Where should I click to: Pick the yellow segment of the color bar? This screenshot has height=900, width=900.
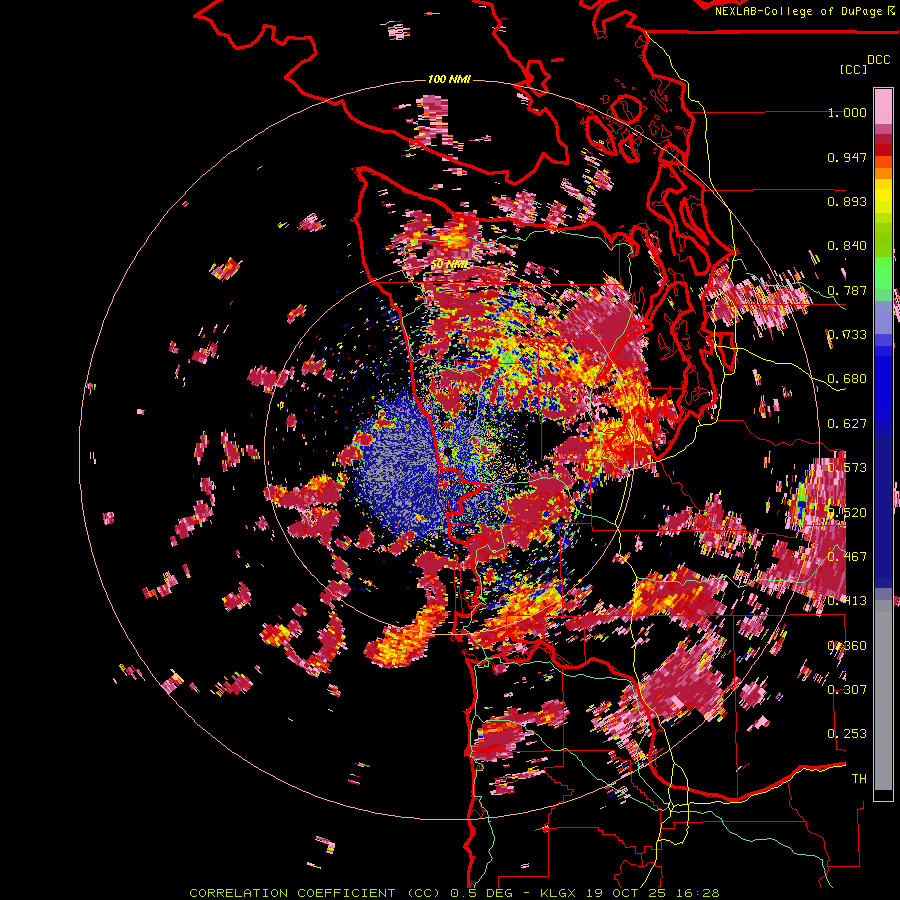(883, 196)
